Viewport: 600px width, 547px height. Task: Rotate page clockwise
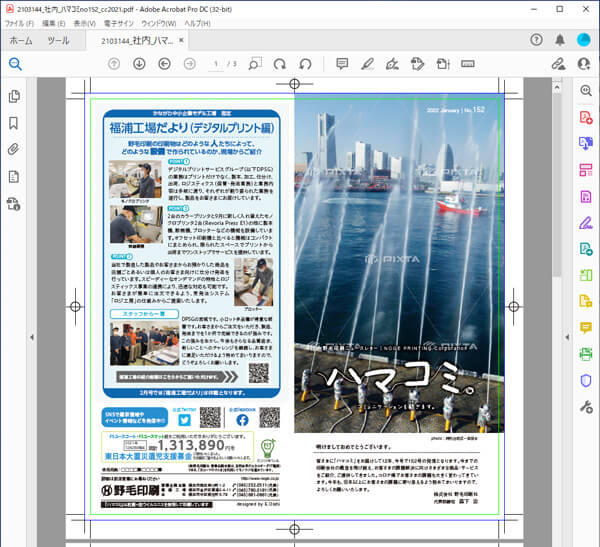[x=280, y=64]
